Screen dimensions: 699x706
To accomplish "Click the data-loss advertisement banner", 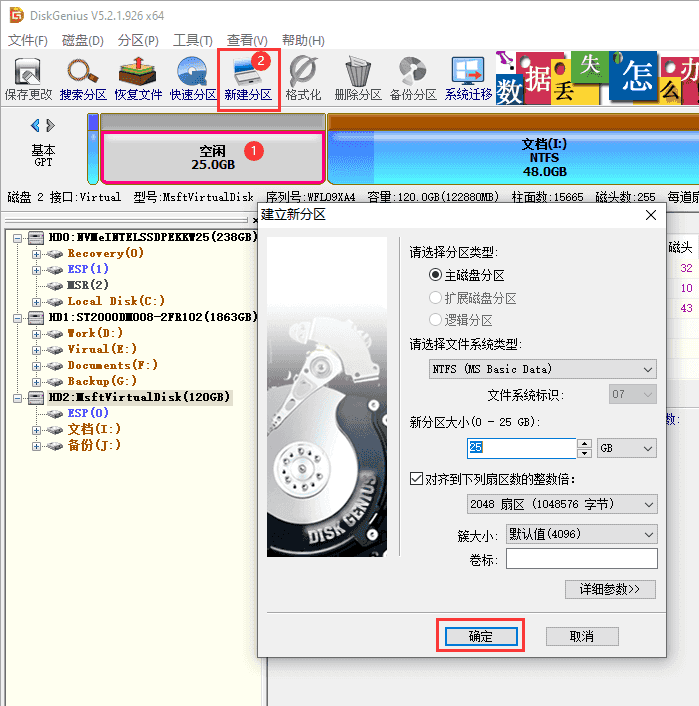I will 597,78.
